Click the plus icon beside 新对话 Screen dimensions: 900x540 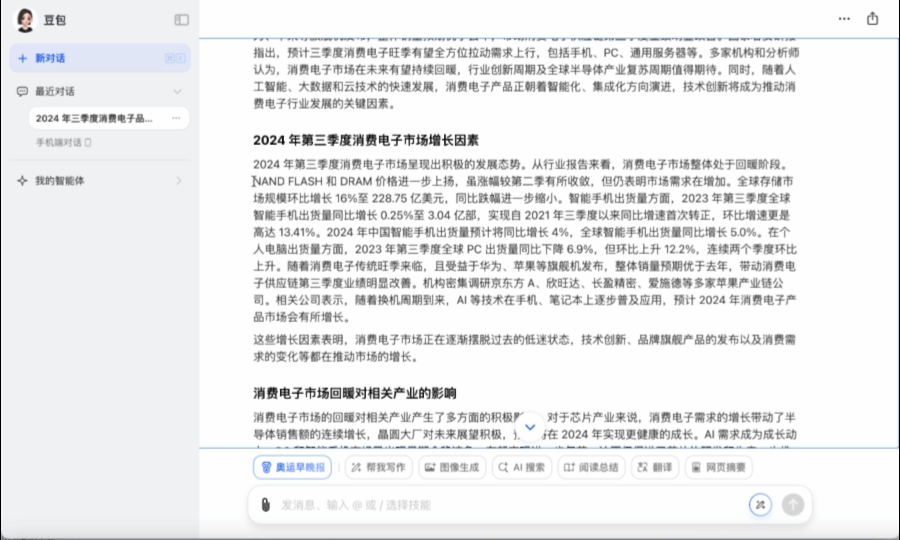(22, 58)
